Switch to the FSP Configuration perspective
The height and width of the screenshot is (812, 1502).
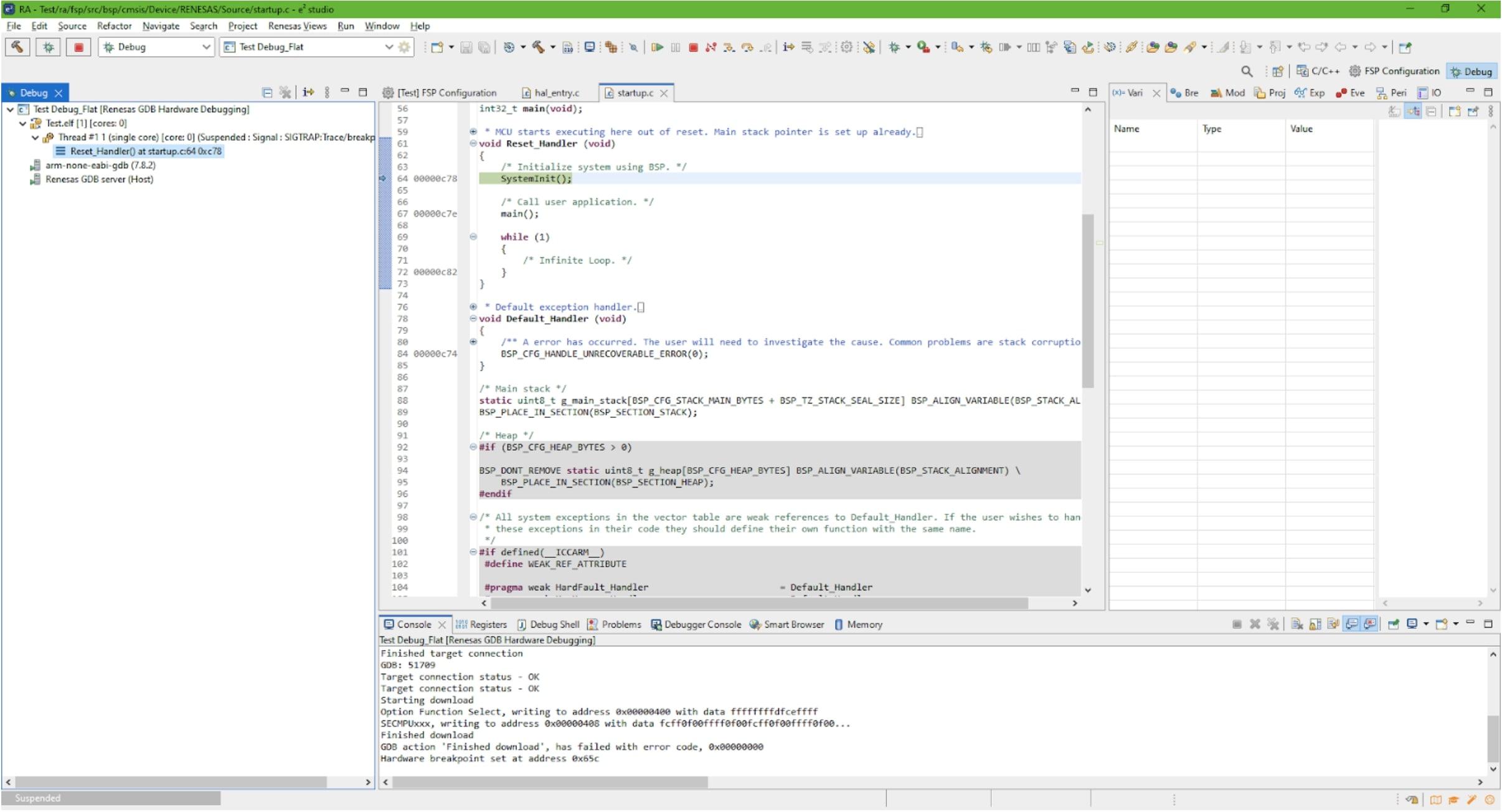point(1394,71)
